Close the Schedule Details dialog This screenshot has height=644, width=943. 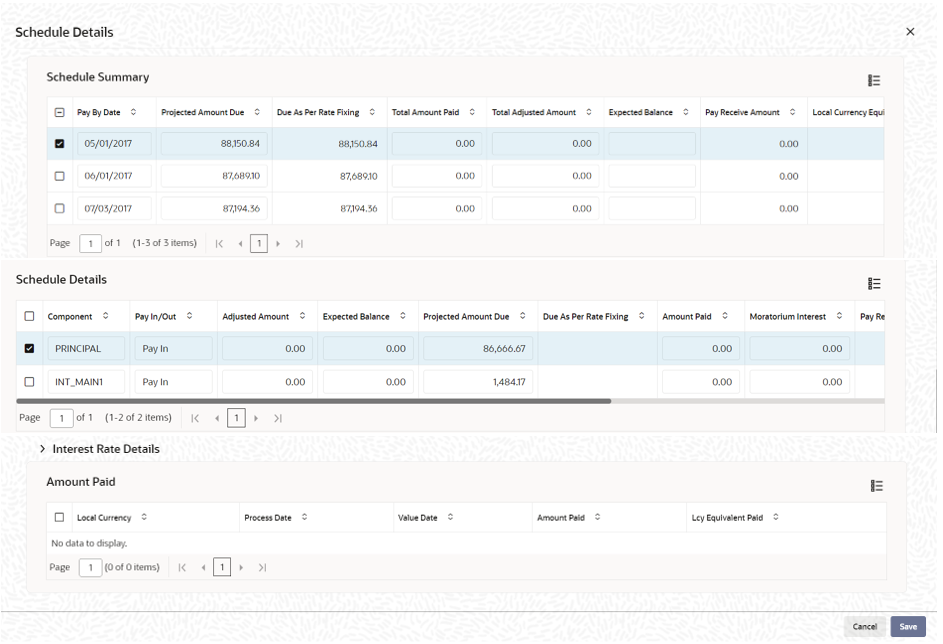(x=911, y=31)
